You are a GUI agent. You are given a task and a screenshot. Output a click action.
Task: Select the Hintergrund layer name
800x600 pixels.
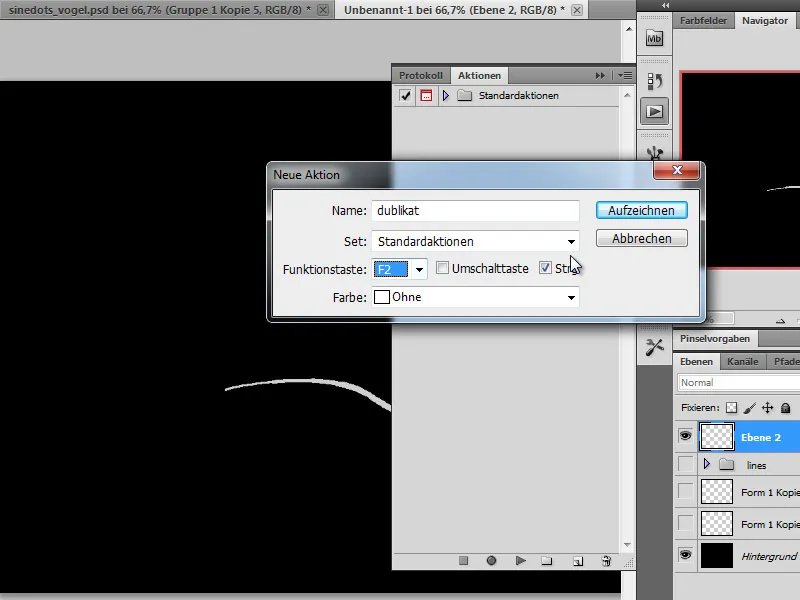(x=768, y=556)
